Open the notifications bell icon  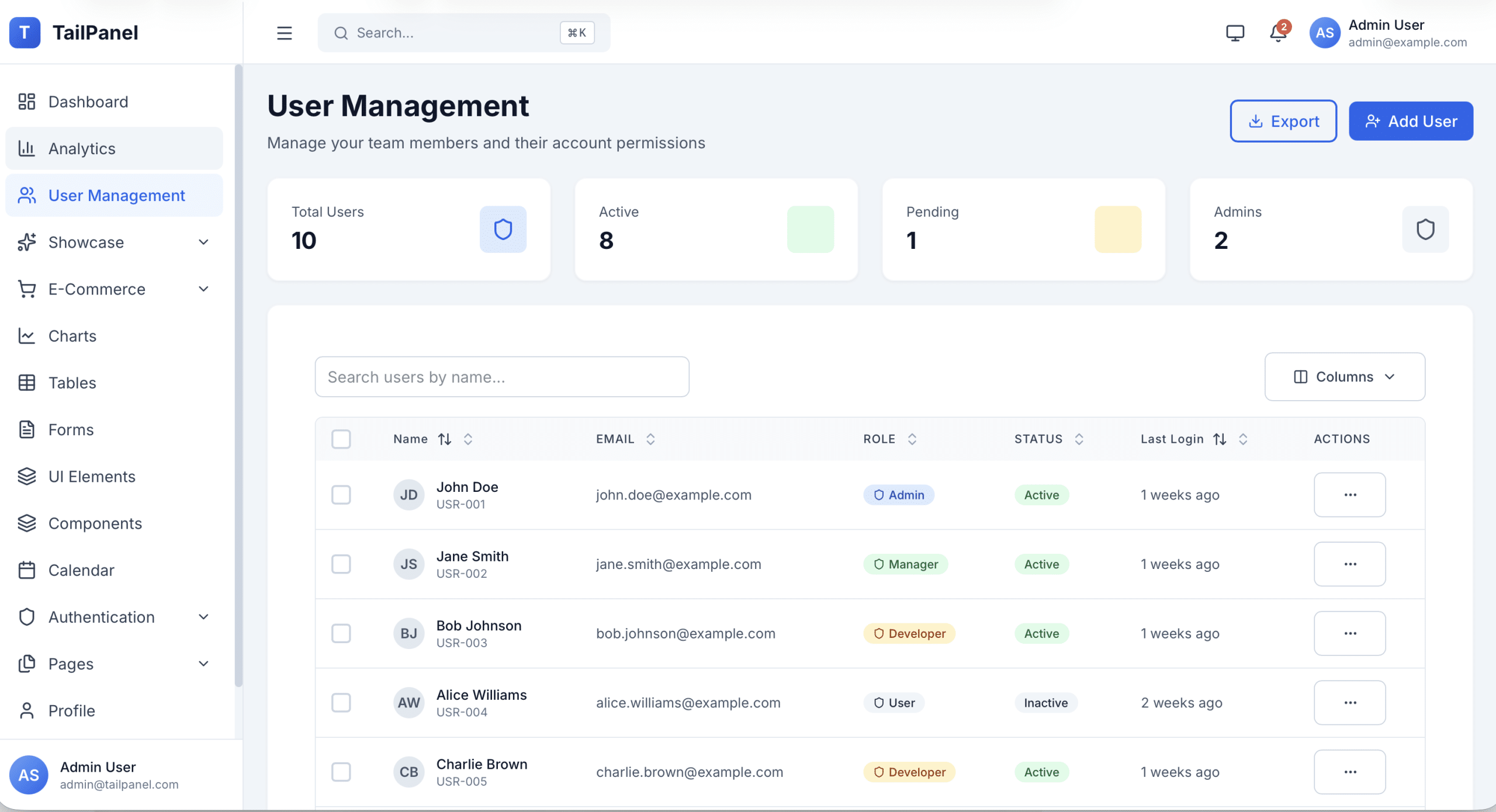[x=1278, y=33]
